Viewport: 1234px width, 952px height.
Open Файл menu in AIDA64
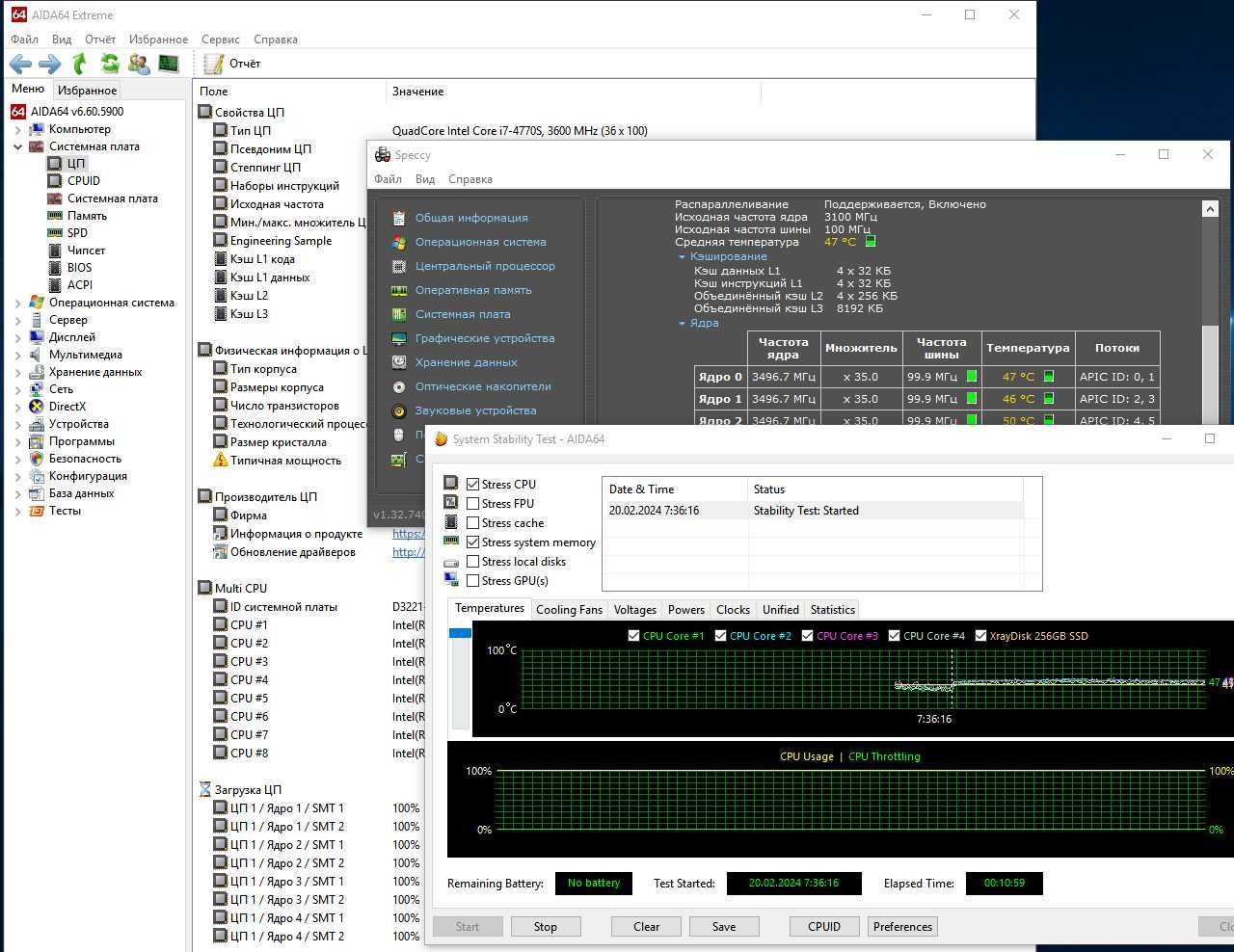pyautogui.click(x=24, y=40)
